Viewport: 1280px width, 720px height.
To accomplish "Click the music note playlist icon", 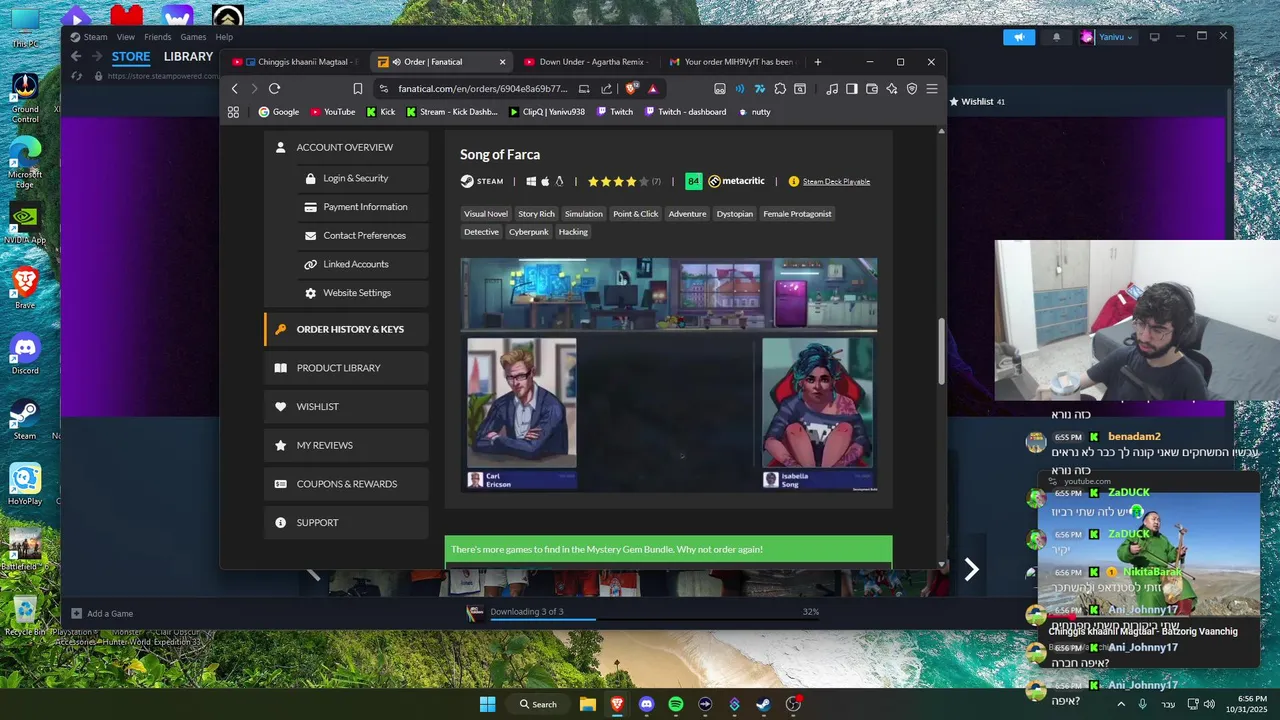I will [x=832, y=88].
